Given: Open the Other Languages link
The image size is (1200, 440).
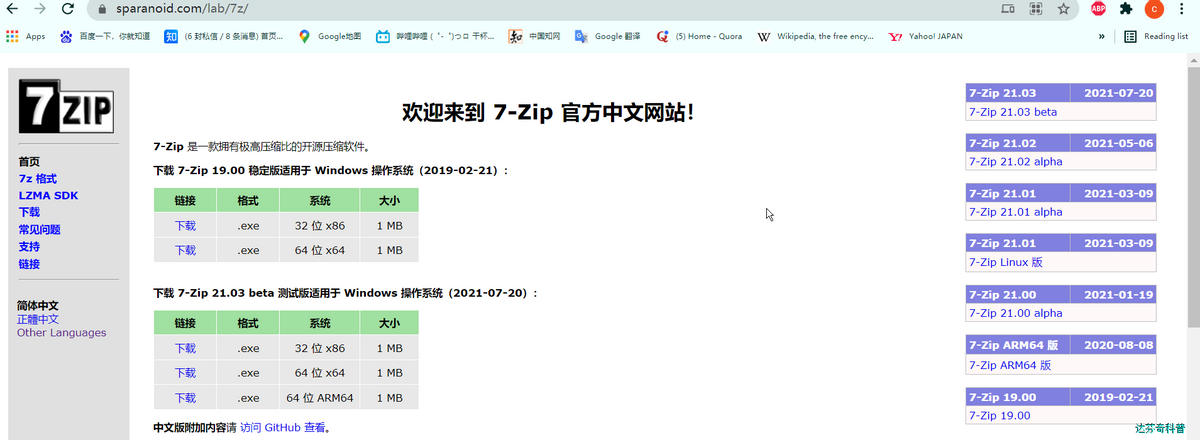Looking at the screenshot, I should (x=61, y=333).
